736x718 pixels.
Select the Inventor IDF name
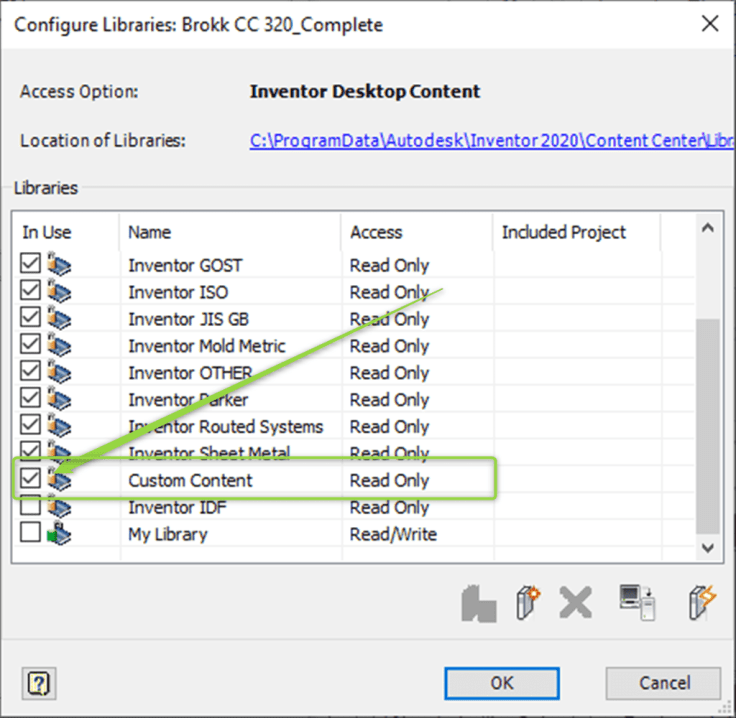click(x=177, y=507)
